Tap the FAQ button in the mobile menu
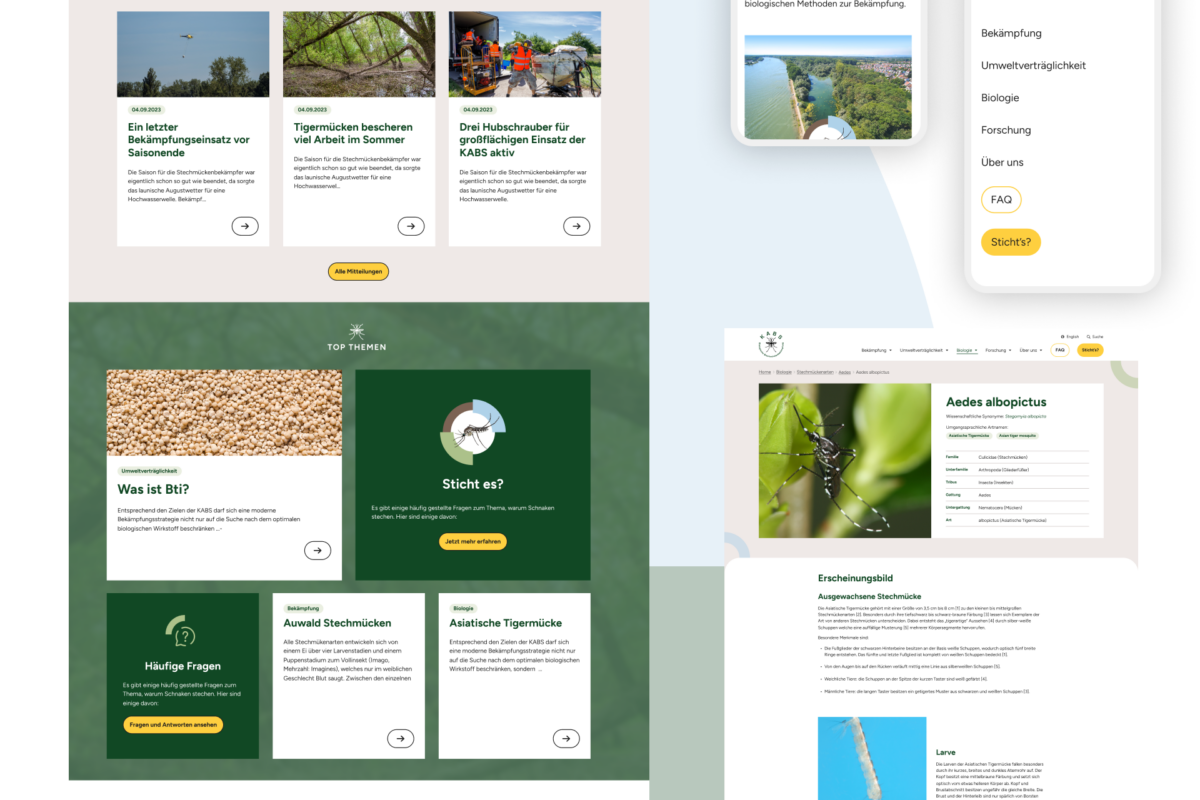1200x800 pixels. tap(1001, 200)
